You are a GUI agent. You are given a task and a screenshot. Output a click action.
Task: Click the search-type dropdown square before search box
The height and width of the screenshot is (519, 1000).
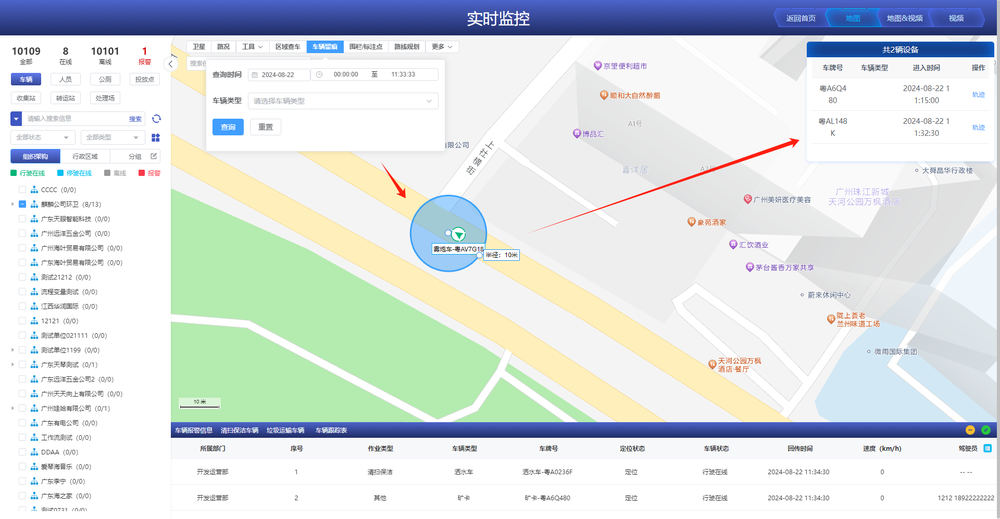16,119
